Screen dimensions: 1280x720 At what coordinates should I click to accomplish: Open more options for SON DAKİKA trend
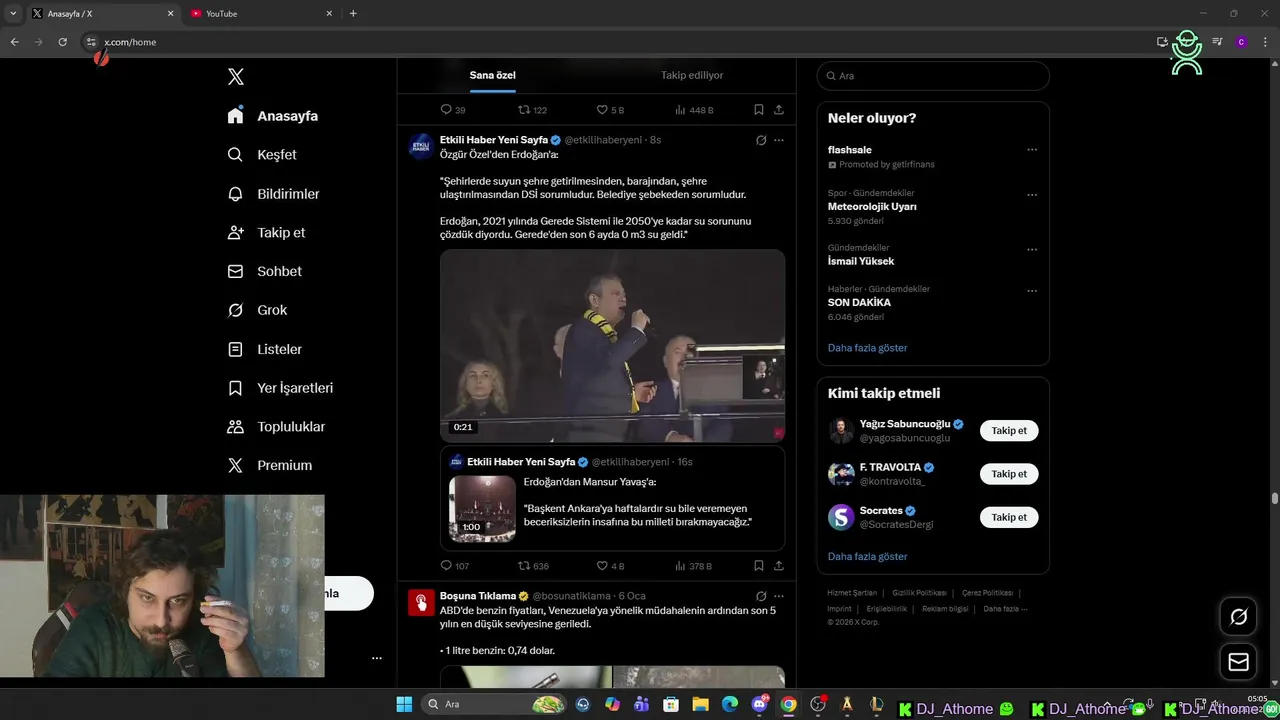click(x=1032, y=291)
